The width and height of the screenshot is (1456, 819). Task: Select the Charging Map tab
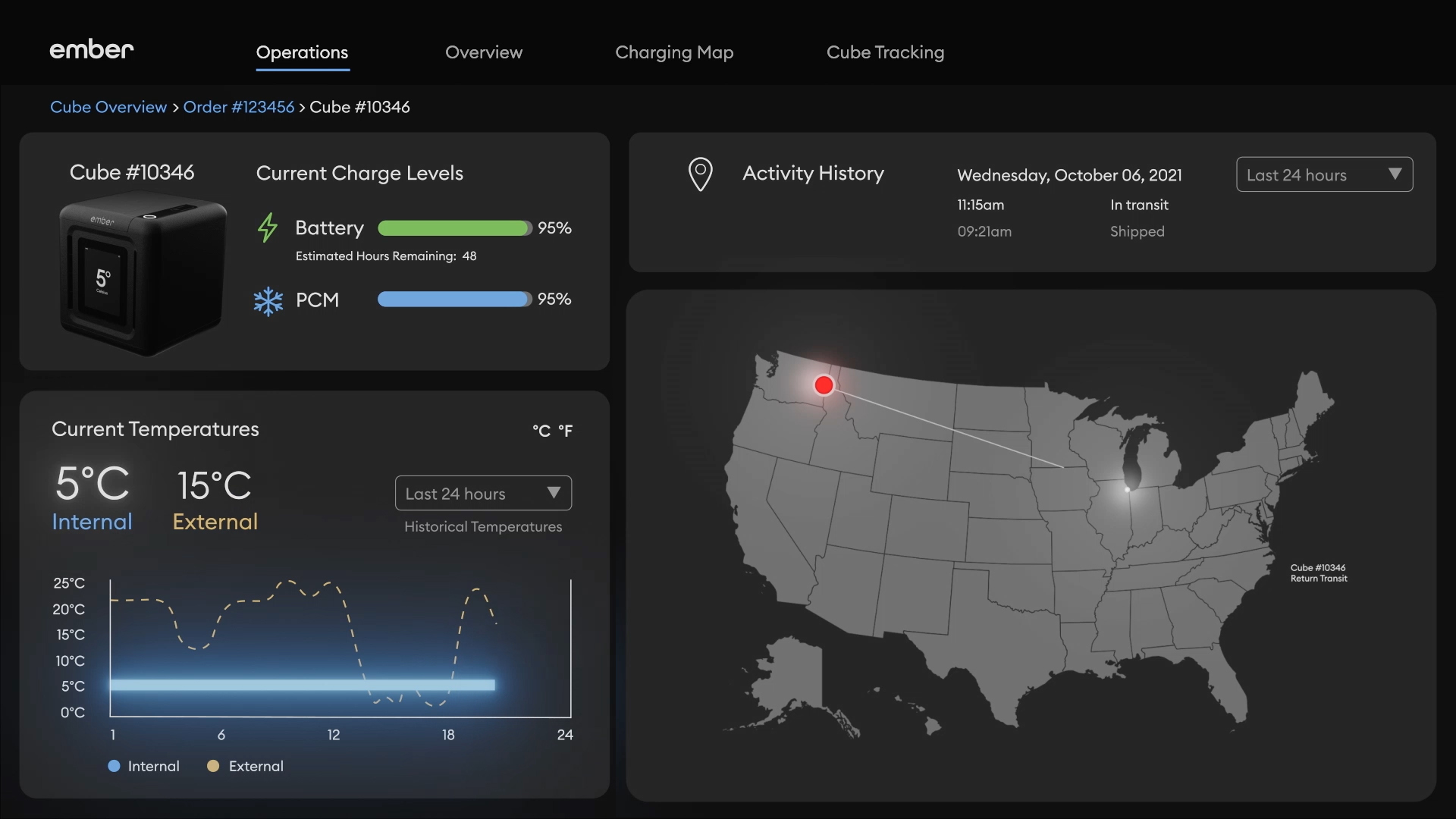click(674, 52)
